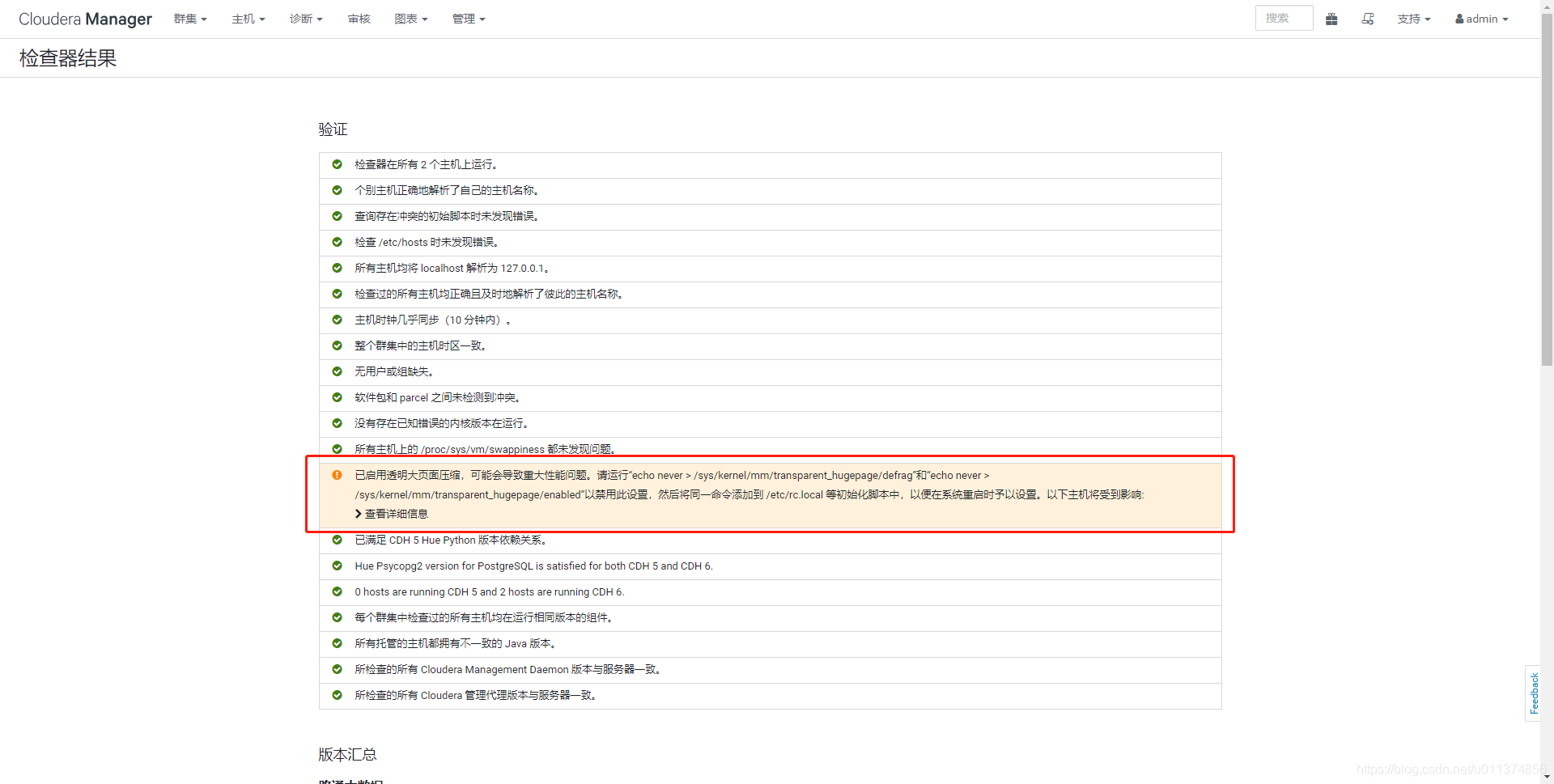Viewport: 1554px width, 784px height.
Task: Click the Cloudera Manager logo link
Action: [x=86, y=19]
